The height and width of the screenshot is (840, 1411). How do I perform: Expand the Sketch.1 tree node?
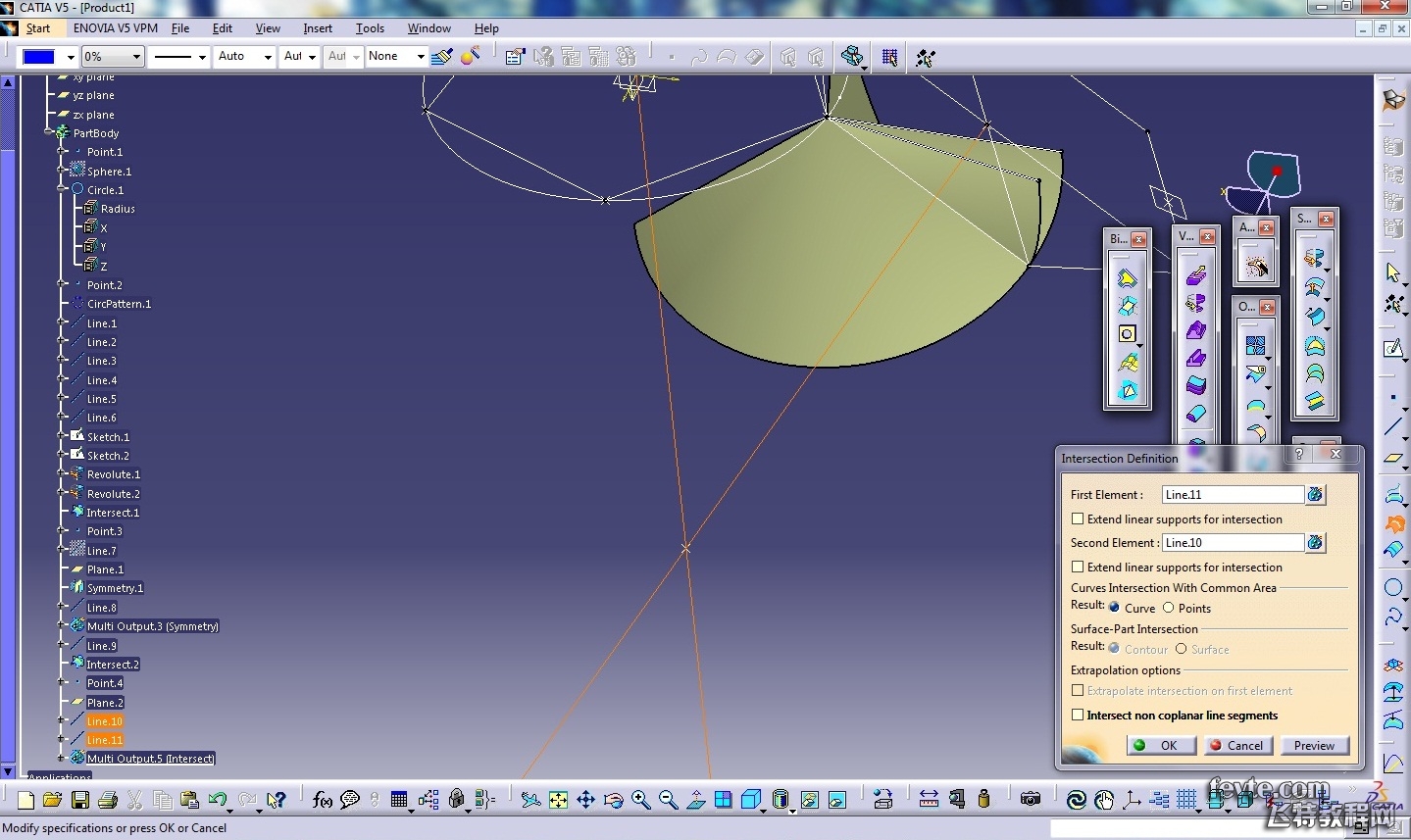[62, 437]
